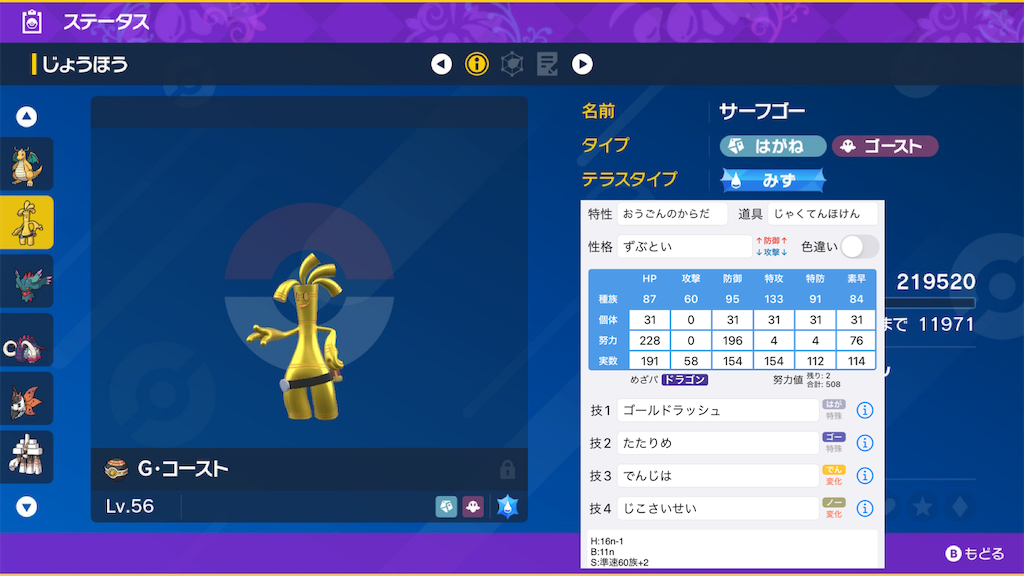The width and height of the screenshot is (1024, 576).
Task: Select Volcarona in the party list
Action: [x=27, y=398]
